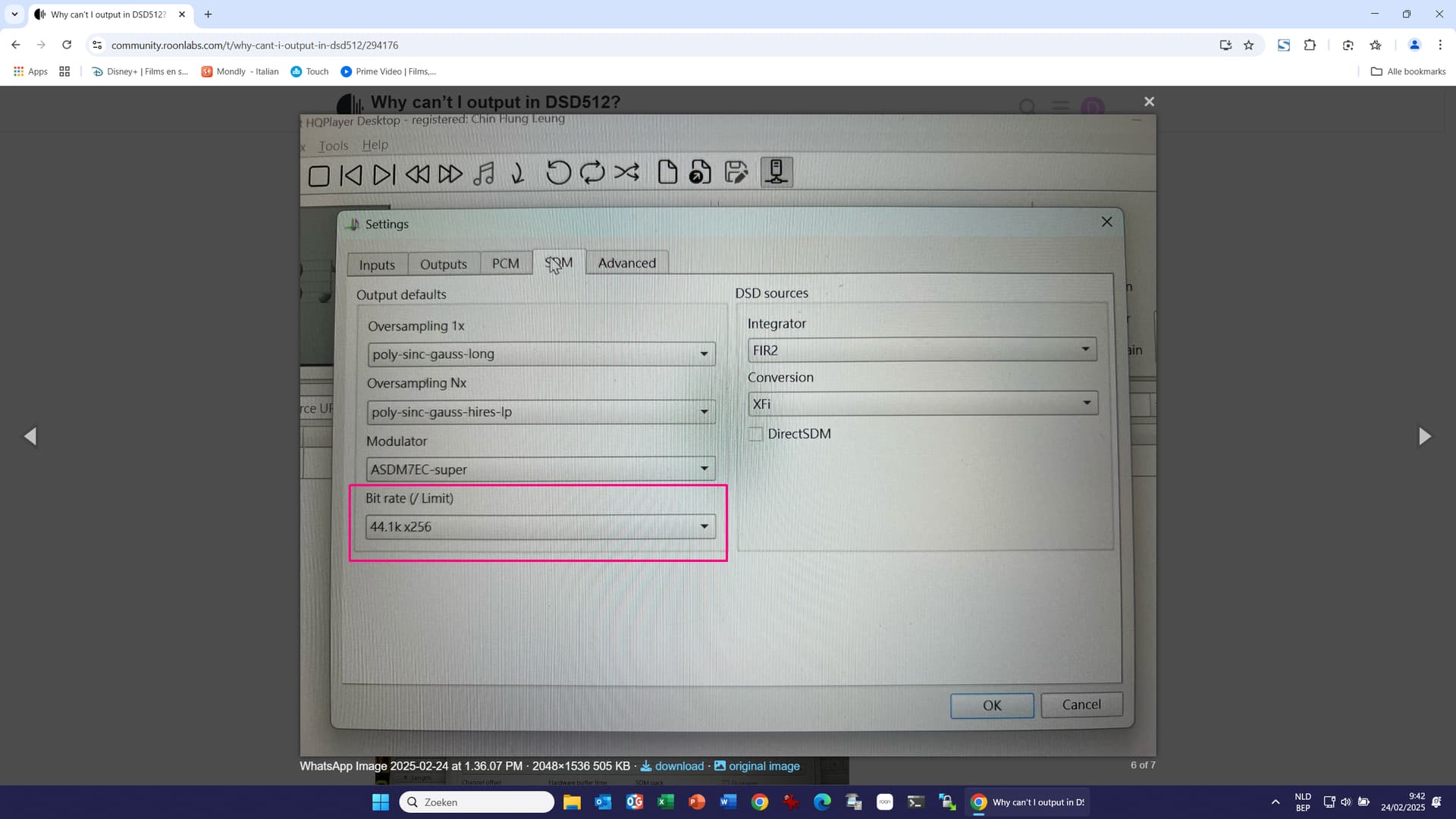
Task: Click the browser Back arrow
Action: tap(15, 45)
